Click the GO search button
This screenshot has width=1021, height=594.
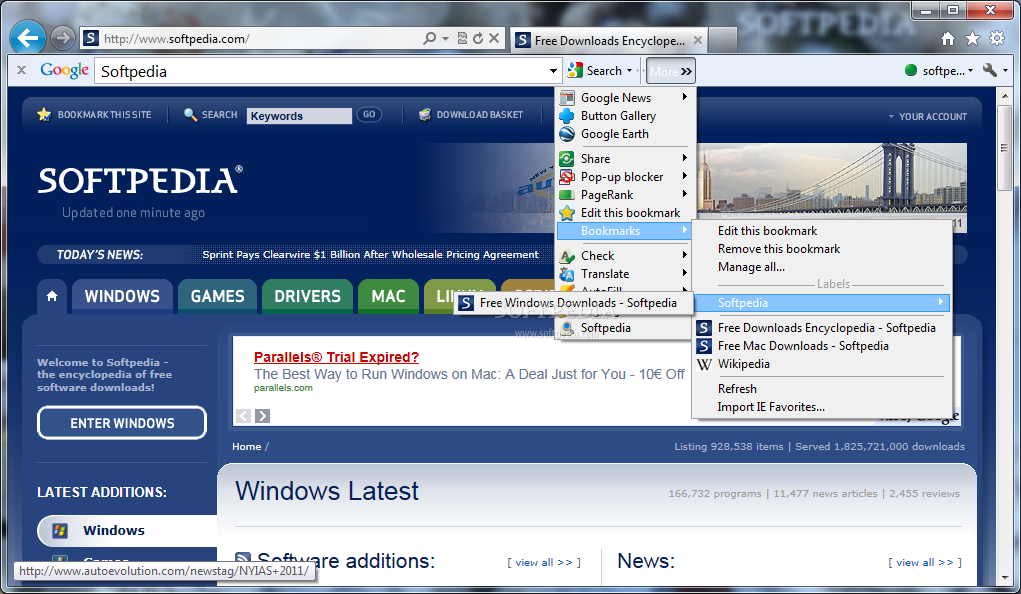coord(369,115)
